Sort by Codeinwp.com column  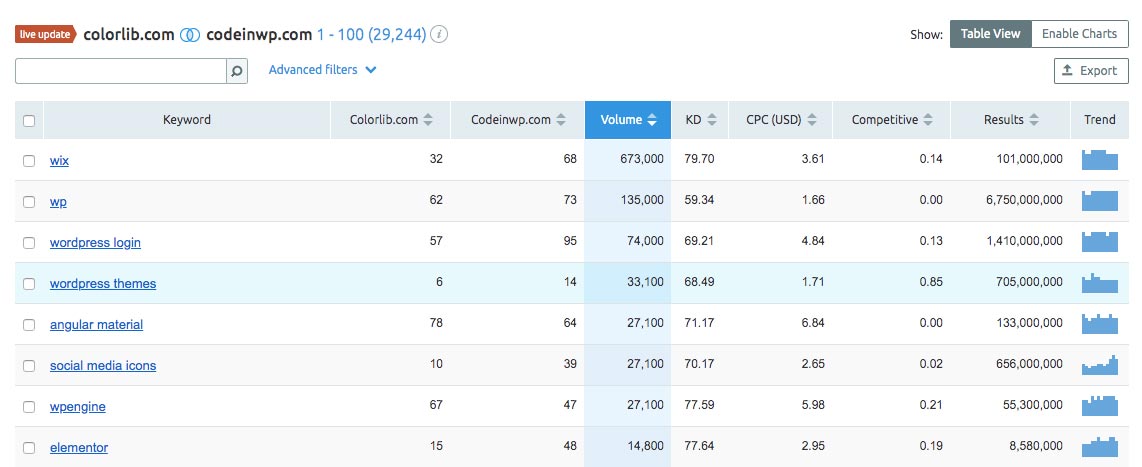click(x=518, y=119)
